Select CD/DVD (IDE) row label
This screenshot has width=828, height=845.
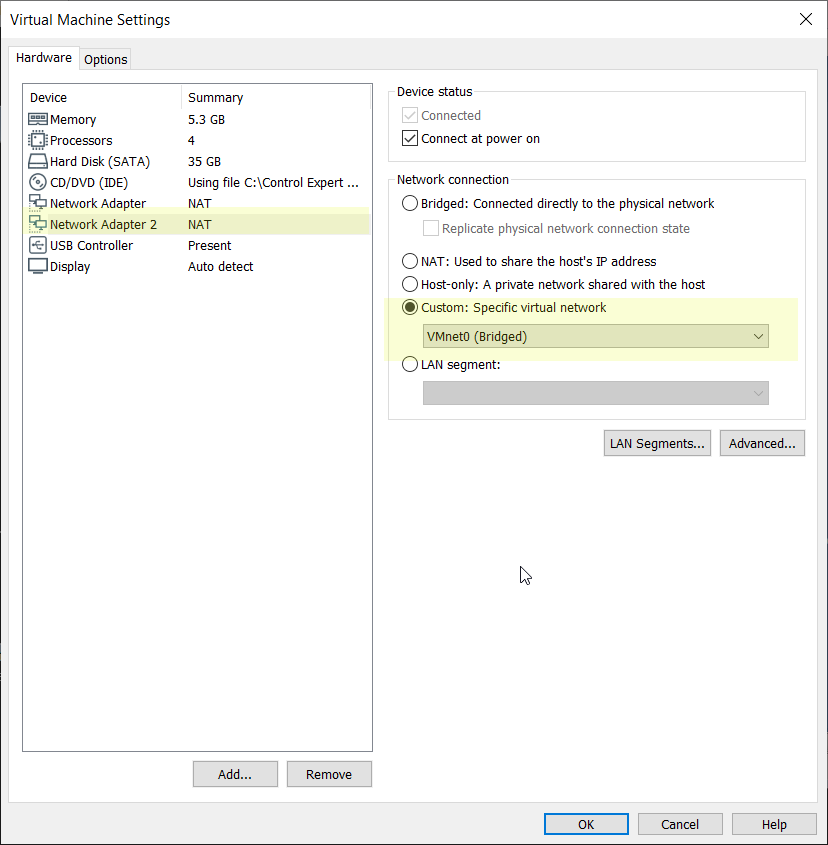89,183
